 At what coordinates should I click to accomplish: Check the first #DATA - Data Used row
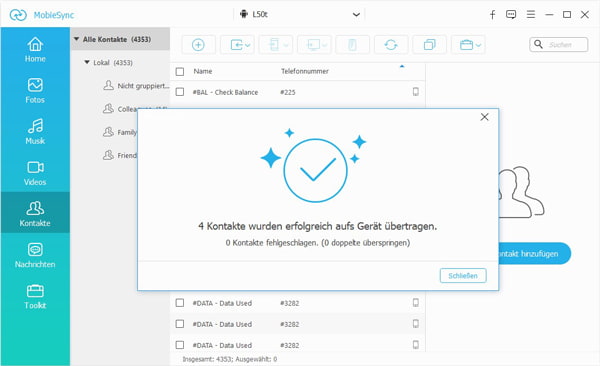pyautogui.click(x=180, y=303)
